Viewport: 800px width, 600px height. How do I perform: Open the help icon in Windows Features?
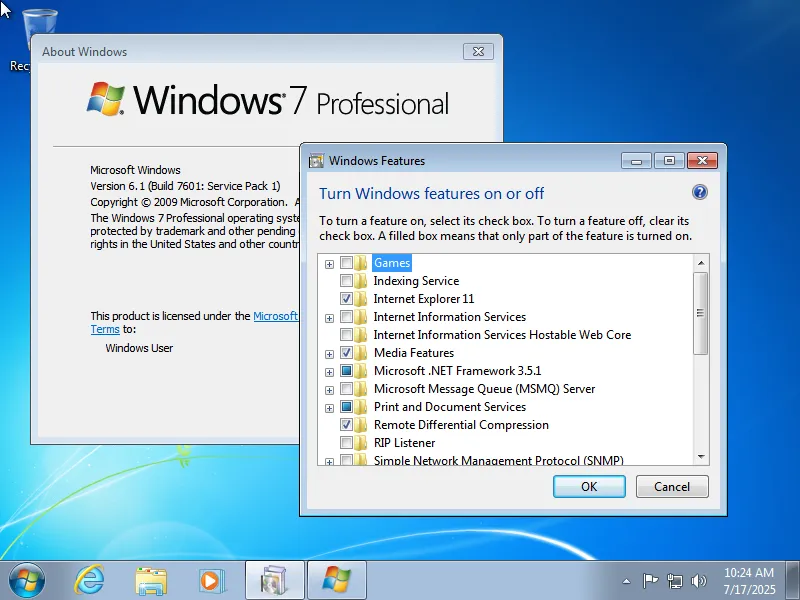699,192
